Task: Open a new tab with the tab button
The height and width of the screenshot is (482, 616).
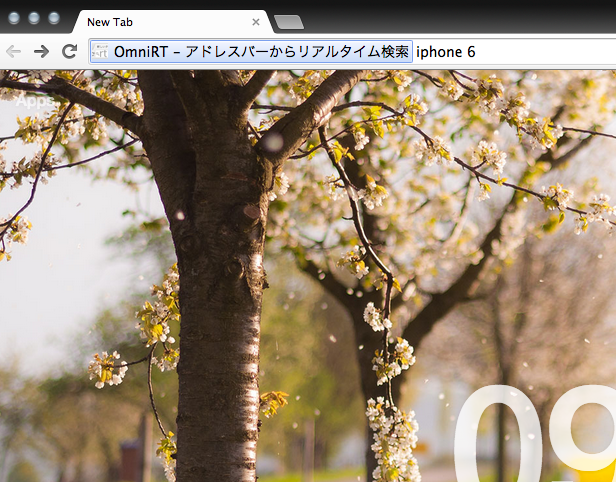Action: (289, 22)
